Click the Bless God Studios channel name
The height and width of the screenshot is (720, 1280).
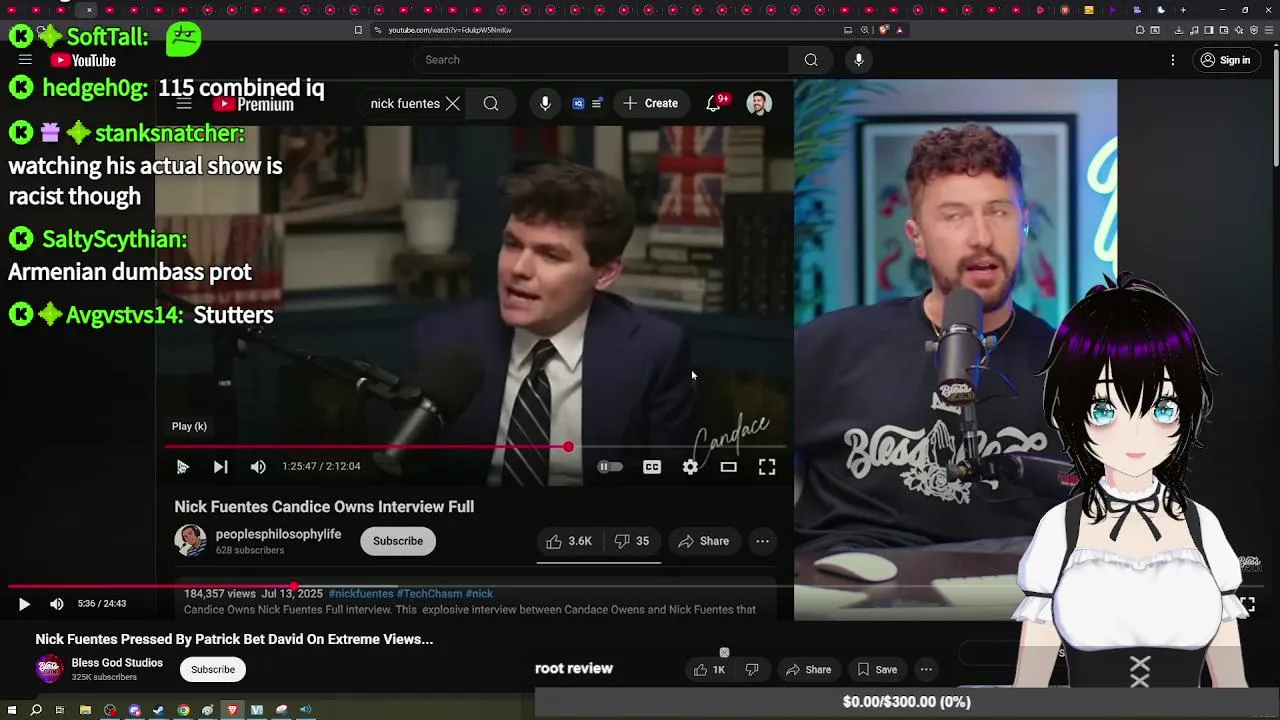(x=117, y=663)
